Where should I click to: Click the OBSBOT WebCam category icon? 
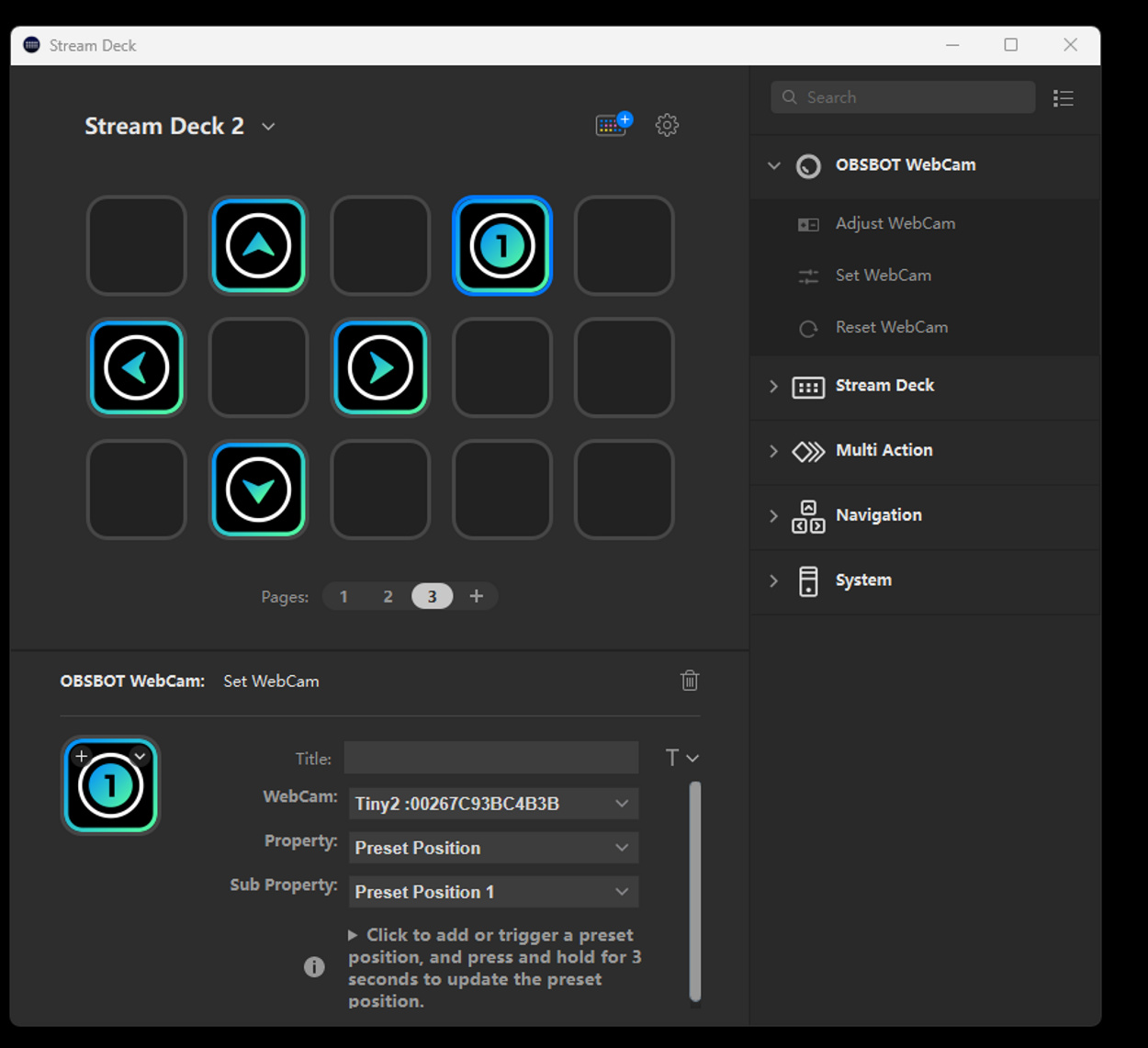pyautogui.click(x=808, y=166)
